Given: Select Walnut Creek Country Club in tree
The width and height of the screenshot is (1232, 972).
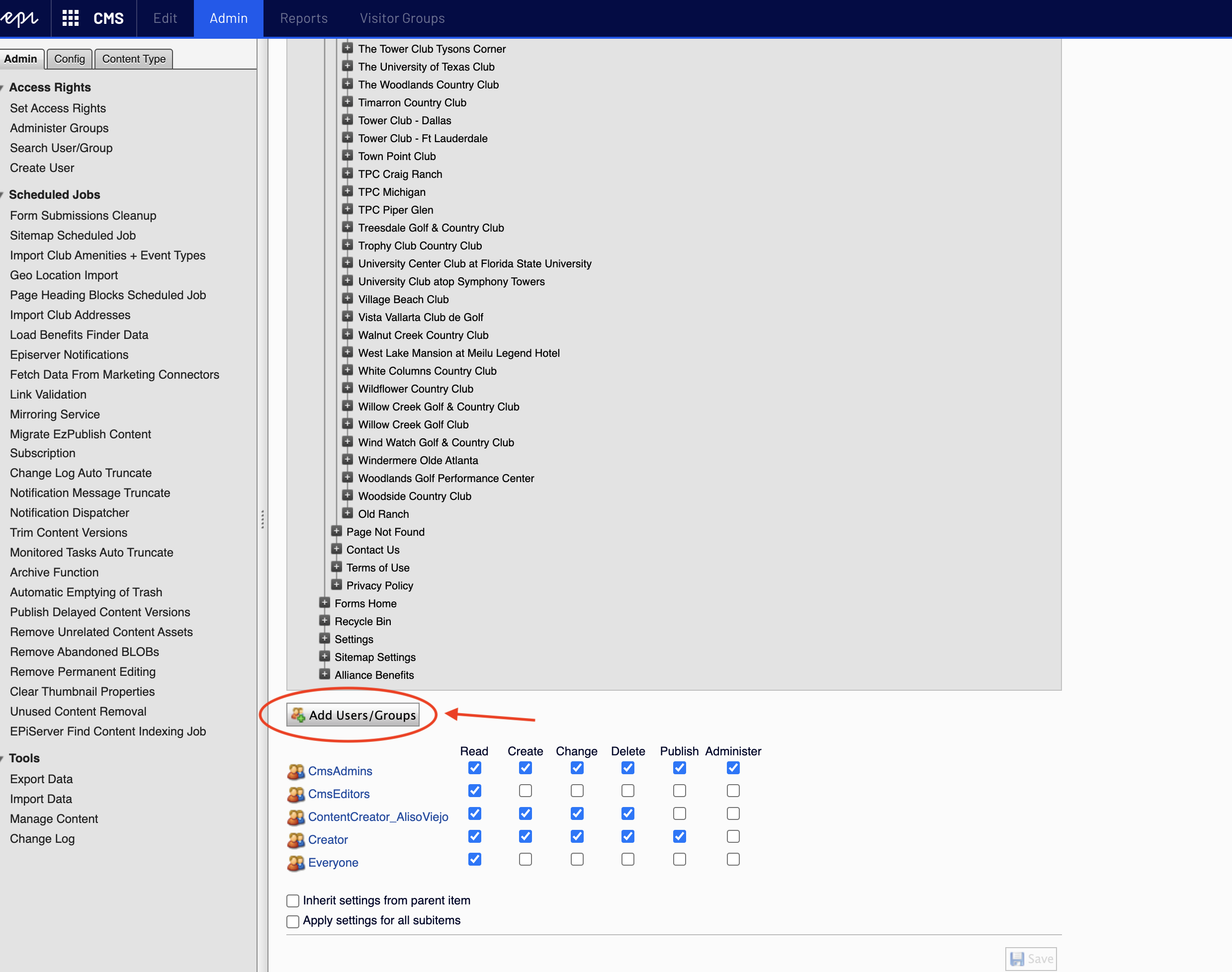Looking at the screenshot, I should click(423, 335).
